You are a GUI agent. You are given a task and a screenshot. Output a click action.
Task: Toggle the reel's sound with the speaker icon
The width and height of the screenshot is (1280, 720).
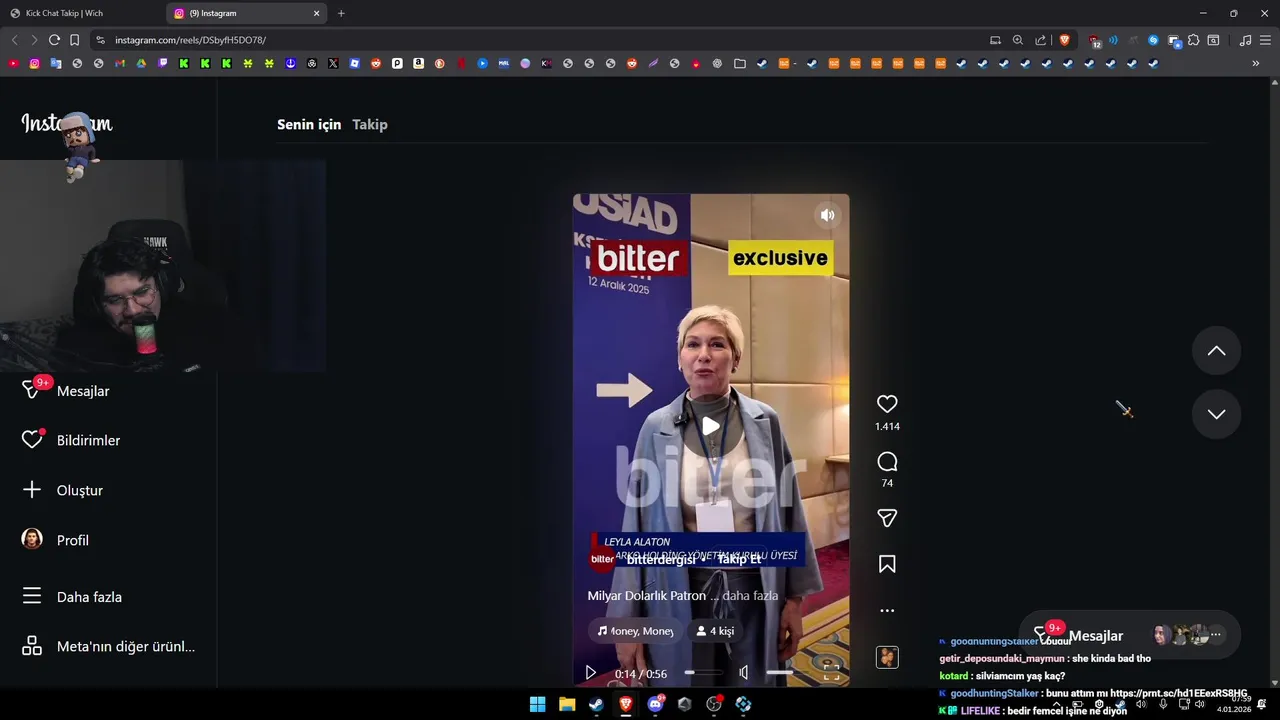pyautogui.click(x=827, y=215)
